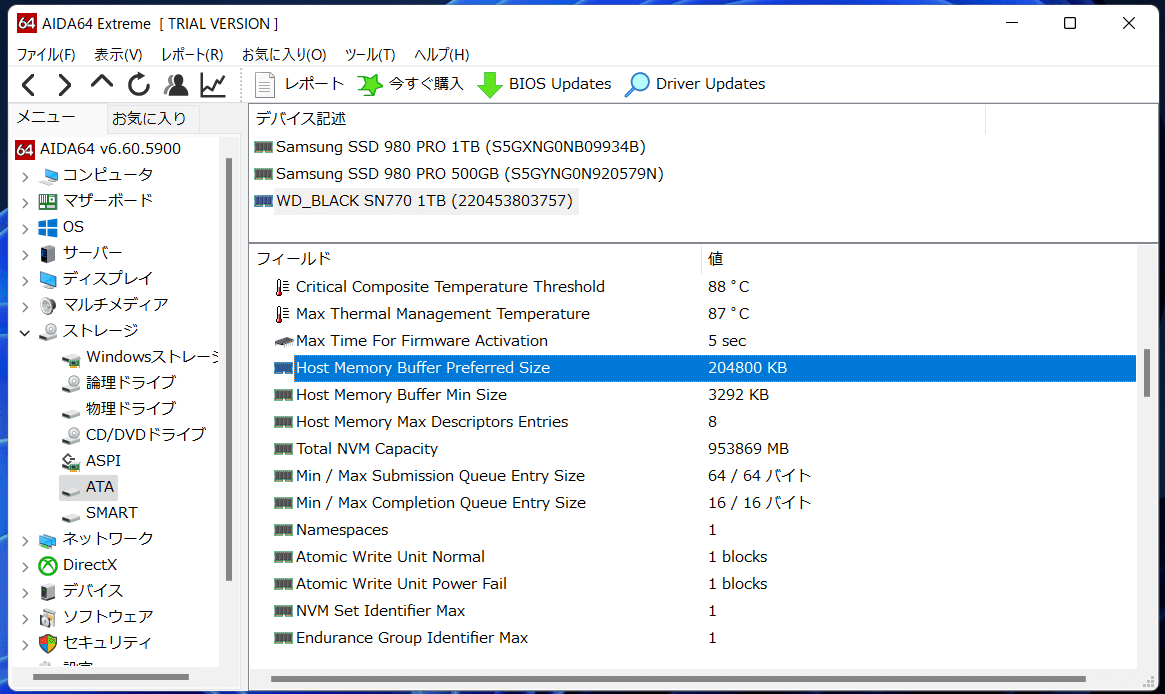Click the field list vertical scrollbar
This screenshot has height=694, width=1165.
coord(1146,374)
